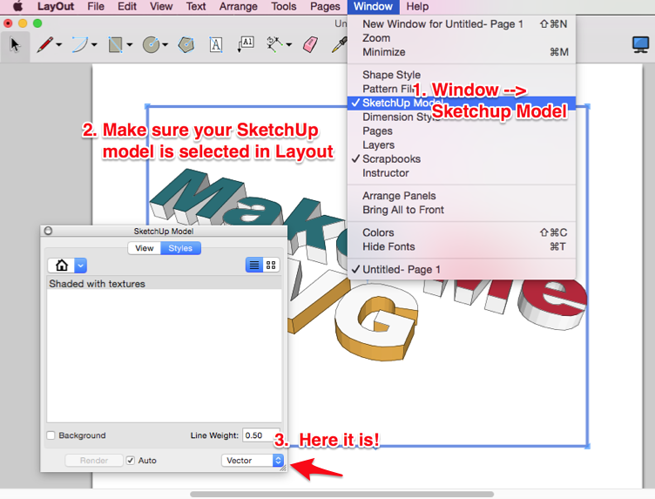Choose Layers from the Window menu
The image size is (655, 499).
pos(378,145)
